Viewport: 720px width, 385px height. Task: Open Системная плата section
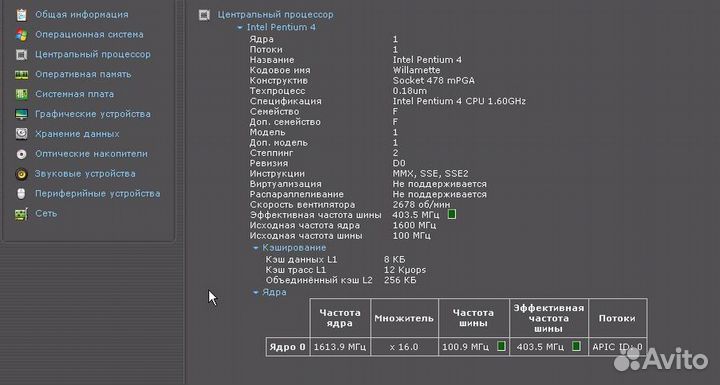[74, 94]
